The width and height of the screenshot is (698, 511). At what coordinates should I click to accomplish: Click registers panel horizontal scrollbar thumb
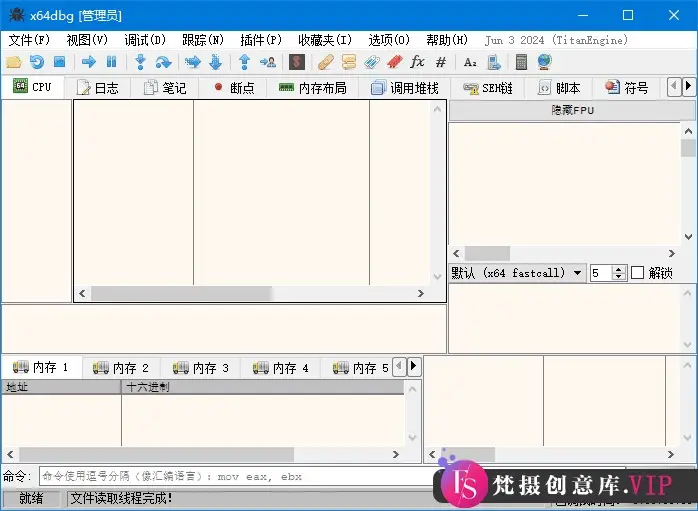(x=487, y=253)
